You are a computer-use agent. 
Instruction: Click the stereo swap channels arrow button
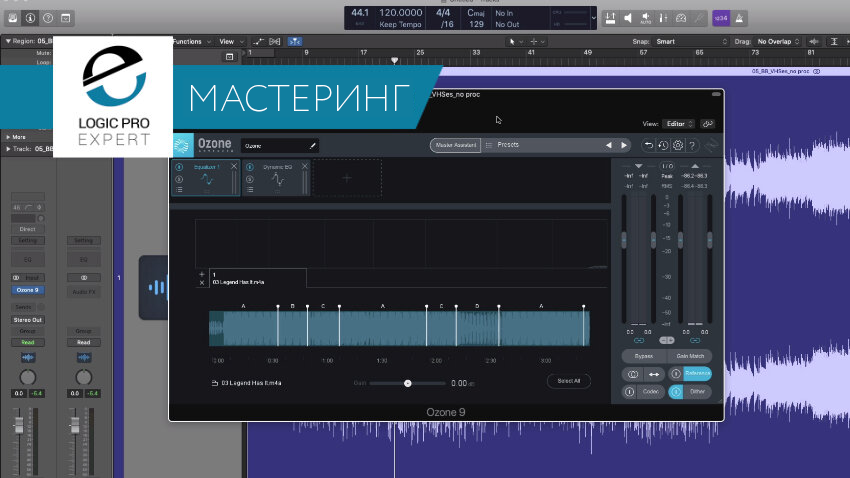coord(654,374)
